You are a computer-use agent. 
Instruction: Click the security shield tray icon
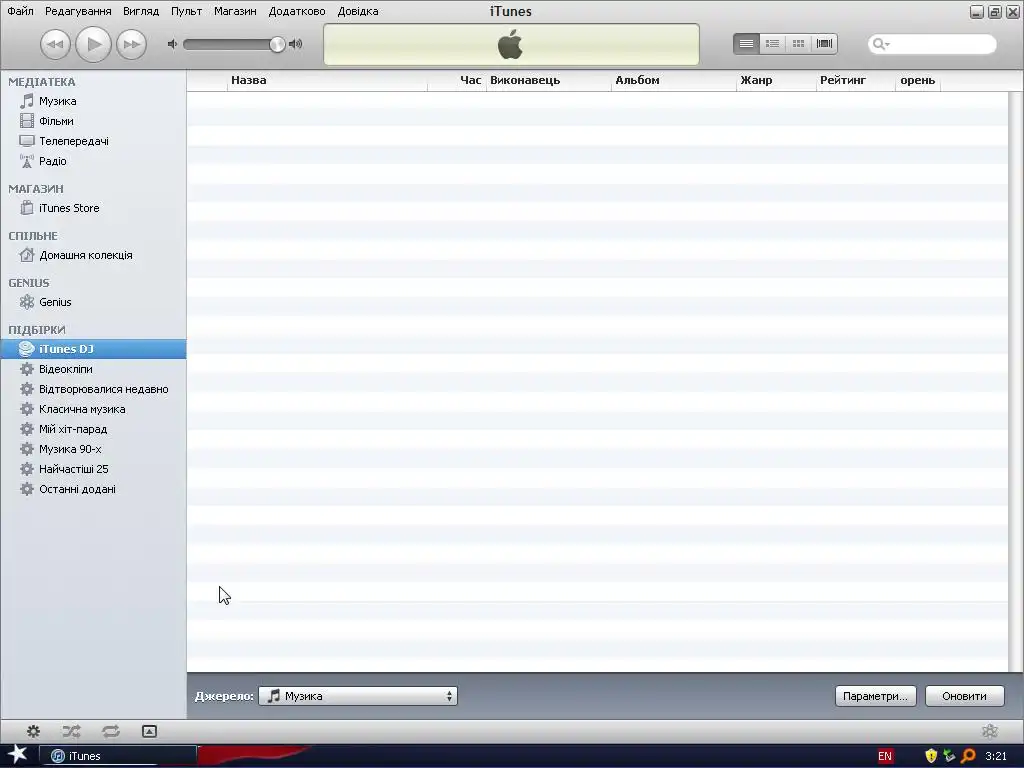(x=931, y=756)
